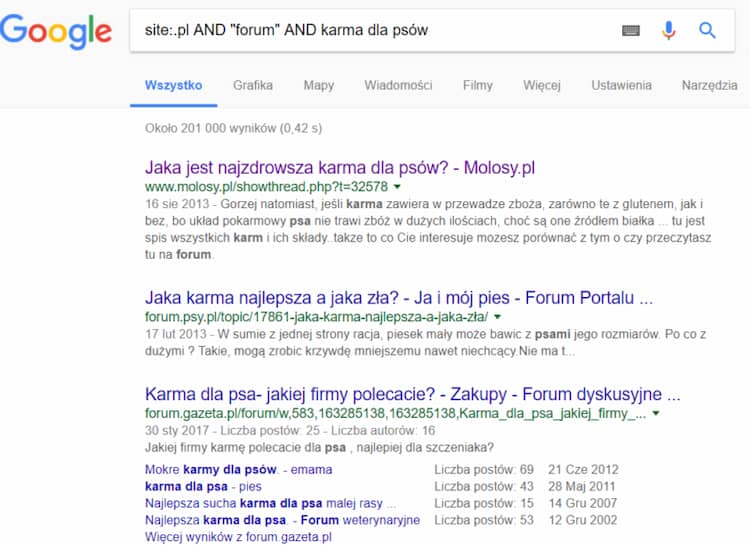750x545 pixels.
Task: Open the Molosy.pl result title
Action: point(340,168)
